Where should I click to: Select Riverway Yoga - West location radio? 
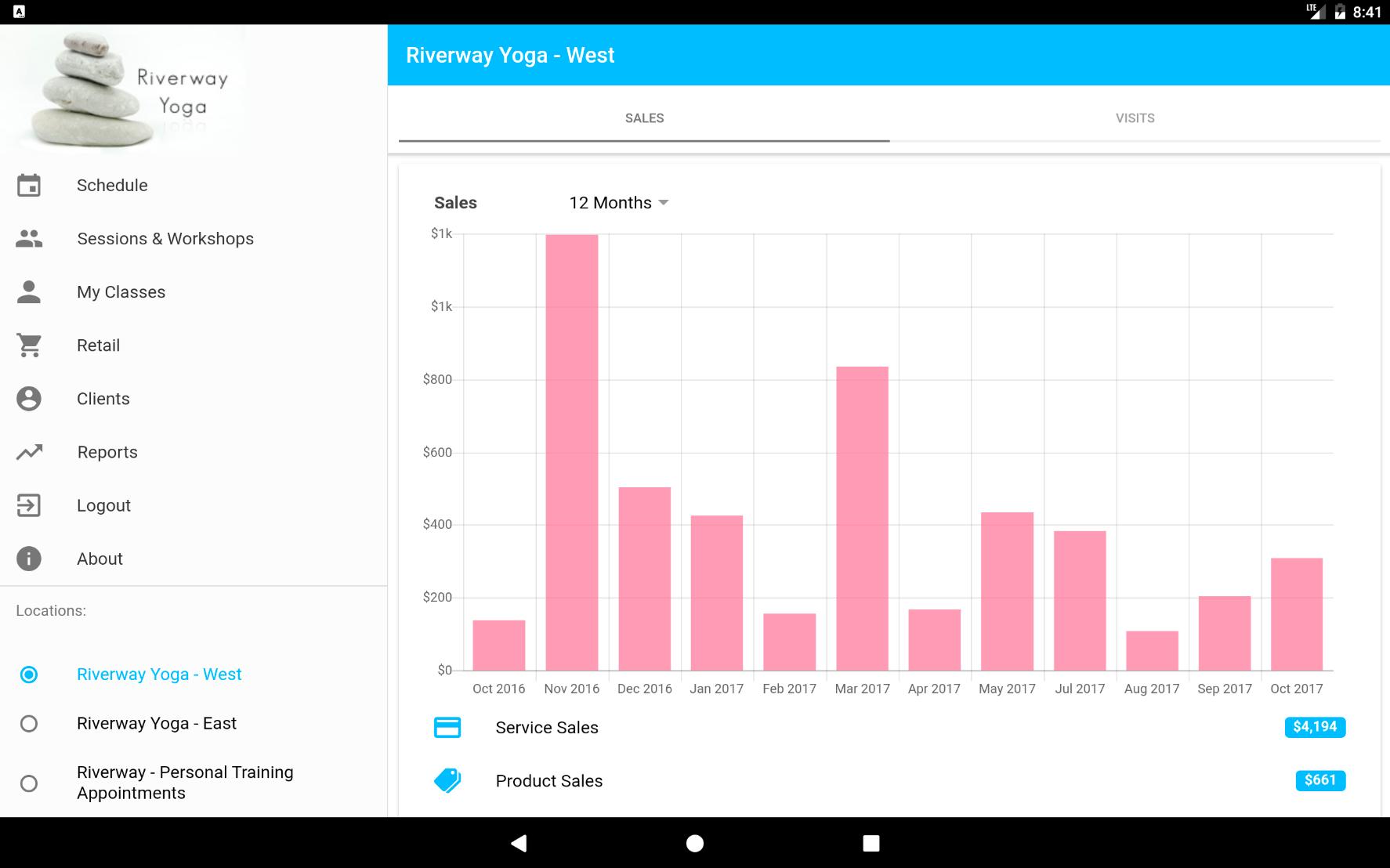(29, 675)
